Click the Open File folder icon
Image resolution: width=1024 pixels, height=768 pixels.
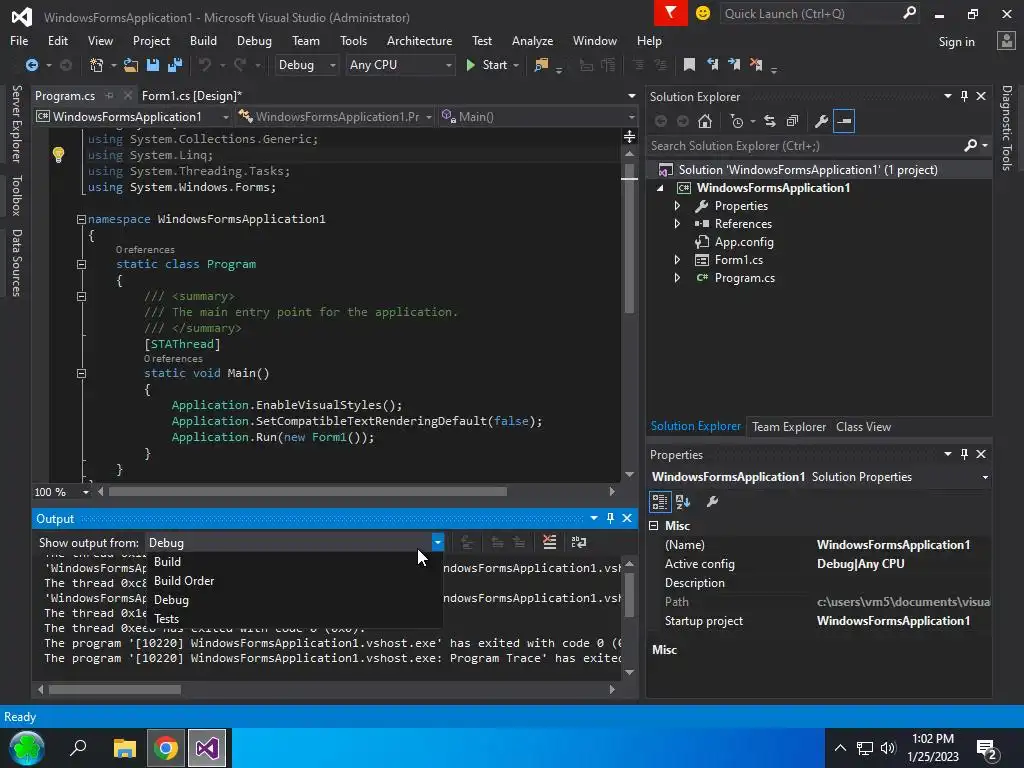[x=131, y=65]
